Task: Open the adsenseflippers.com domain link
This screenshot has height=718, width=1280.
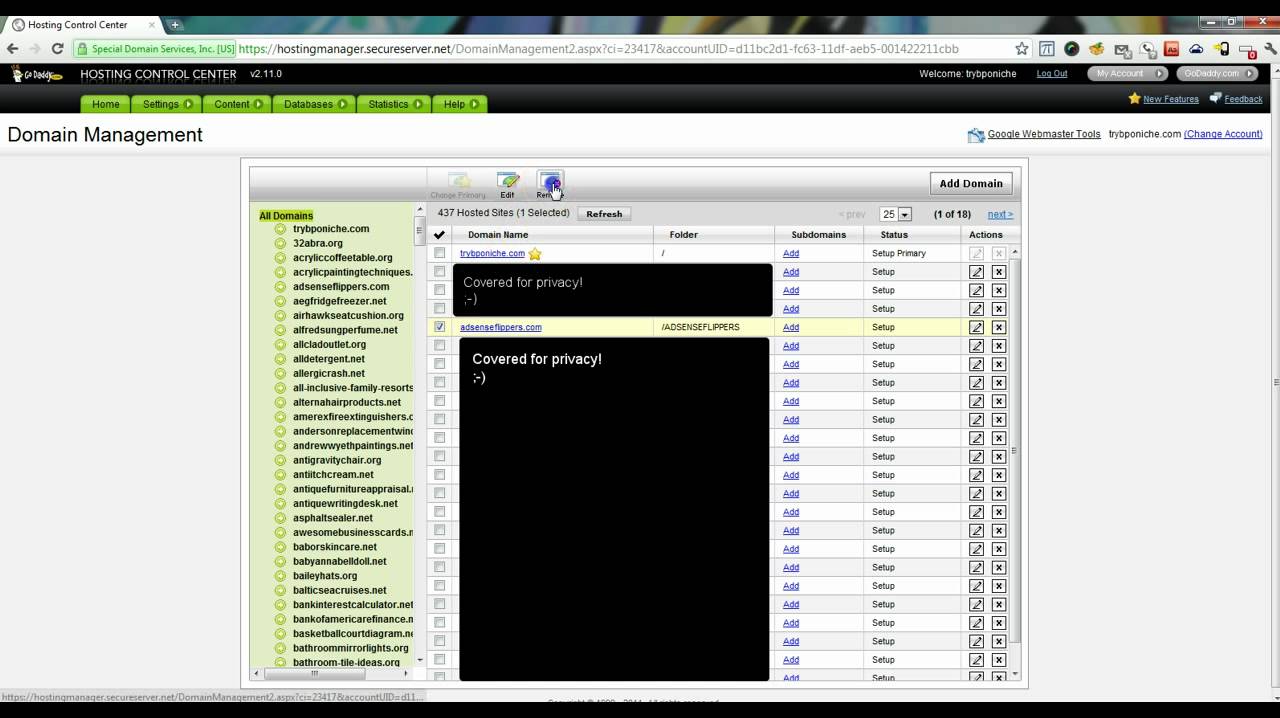Action: pyautogui.click(x=501, y=327)
